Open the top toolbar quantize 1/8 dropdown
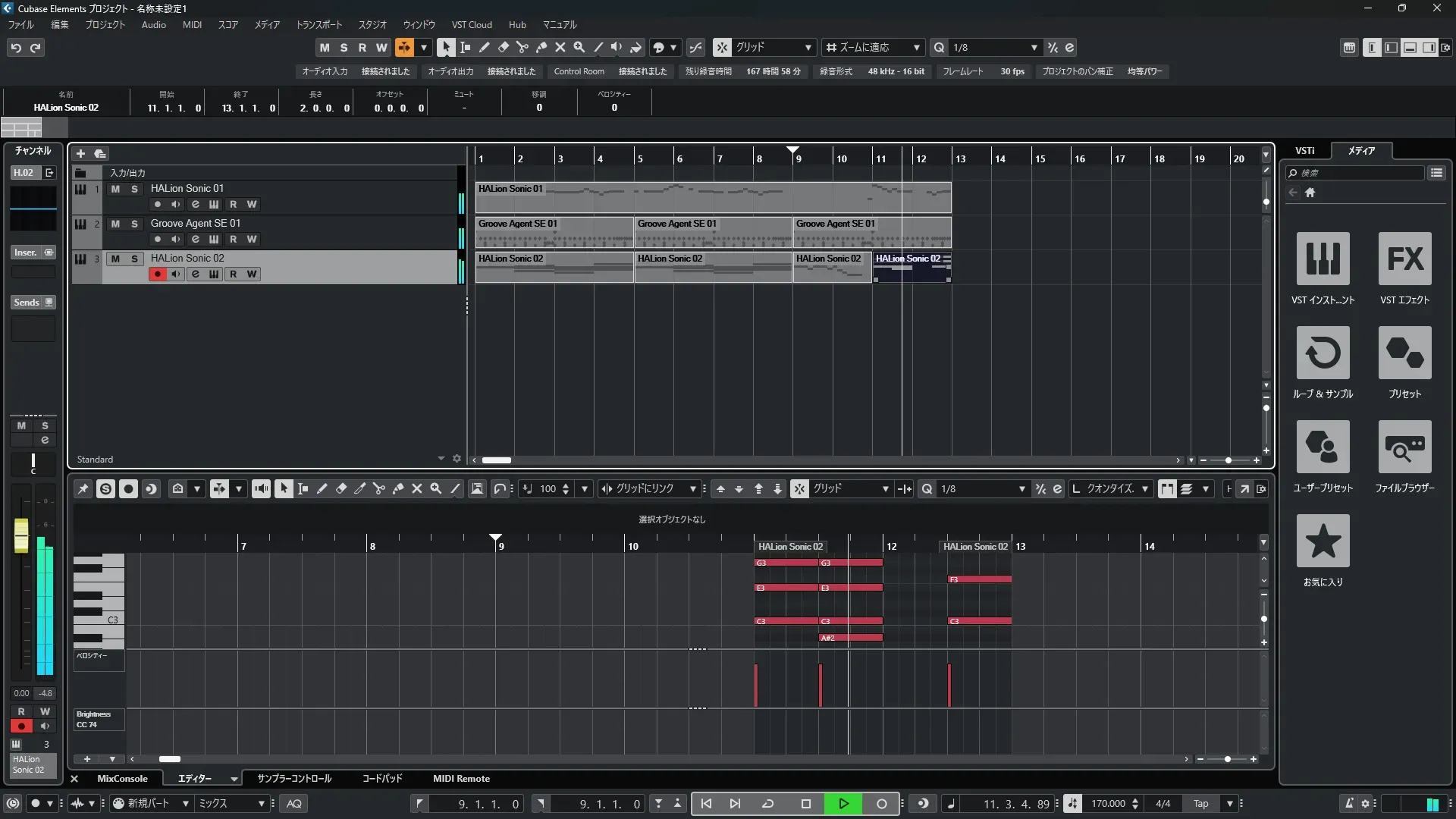This screenshot has height=819, width=1456. [x=1034, y=47]
